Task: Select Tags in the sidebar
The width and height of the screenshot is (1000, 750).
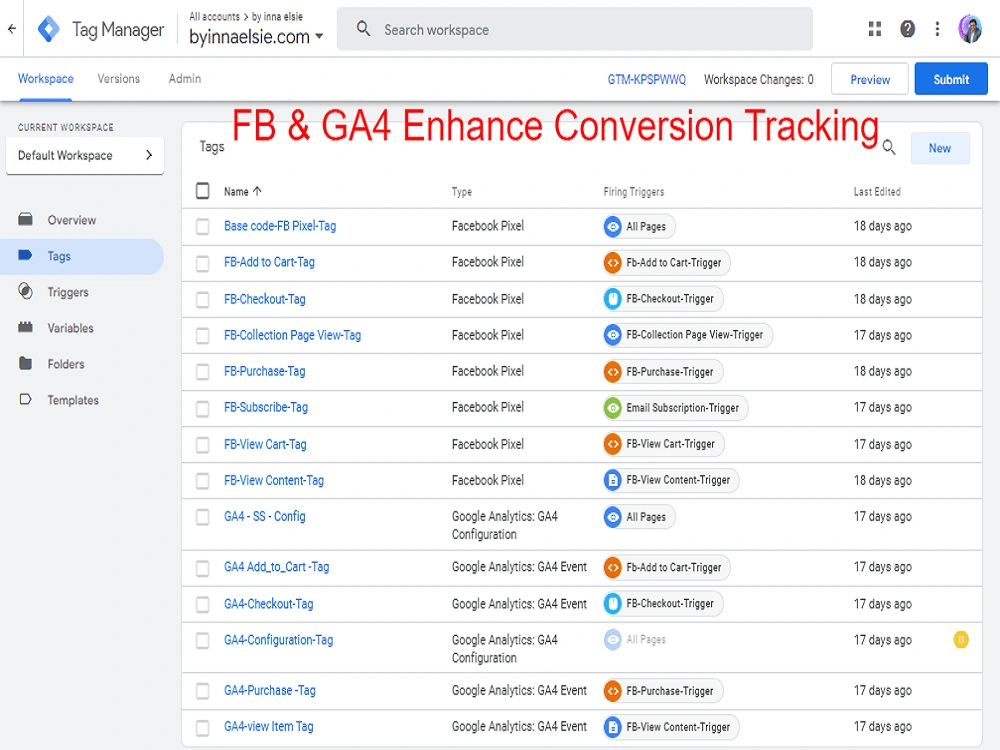Action: 82,256
